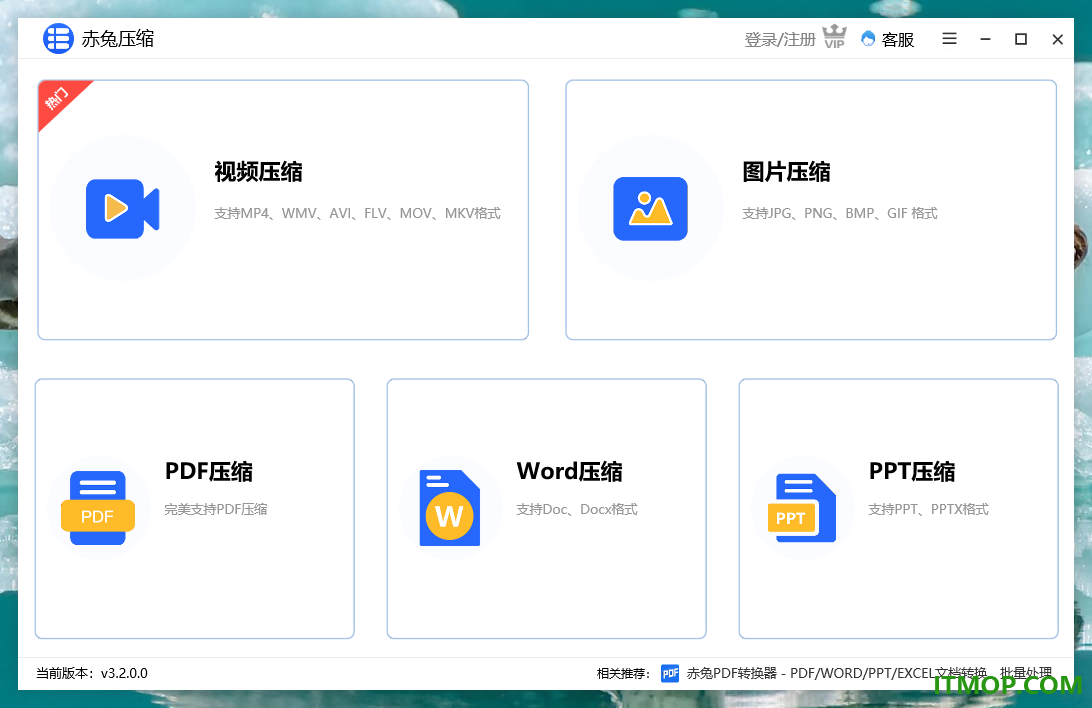
Task: Minimize the 赤兔压缩 window
Action: [985, 40]
